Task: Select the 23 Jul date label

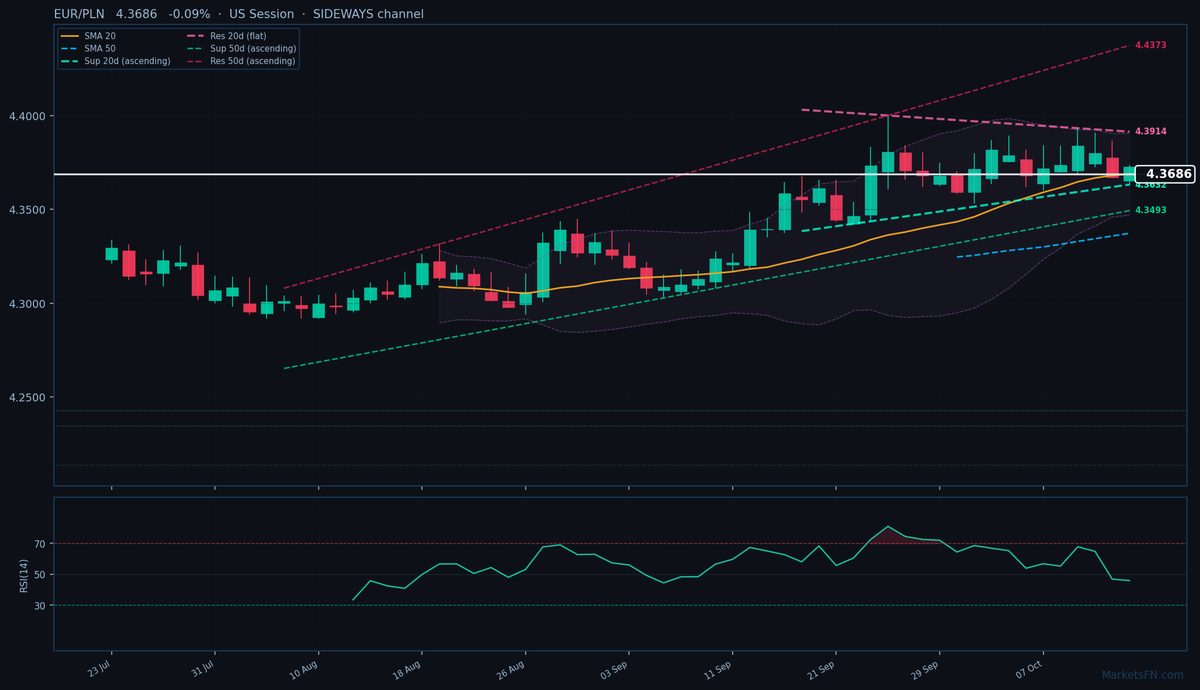Action: click(99, 669)
